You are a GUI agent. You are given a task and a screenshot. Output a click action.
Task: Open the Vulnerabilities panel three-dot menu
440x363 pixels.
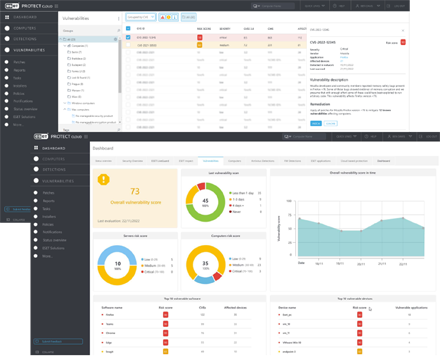coord(119,19)
